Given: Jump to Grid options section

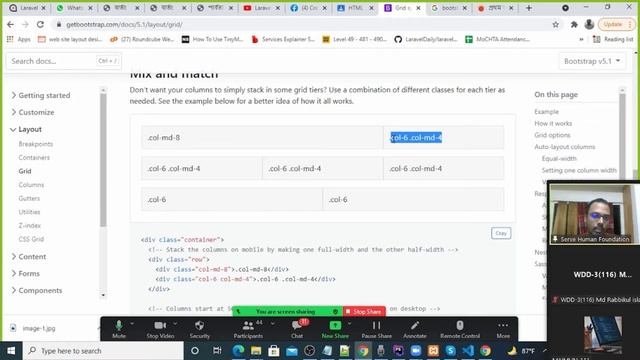Looking at the screenshot, I should click(x=552, y=135).
